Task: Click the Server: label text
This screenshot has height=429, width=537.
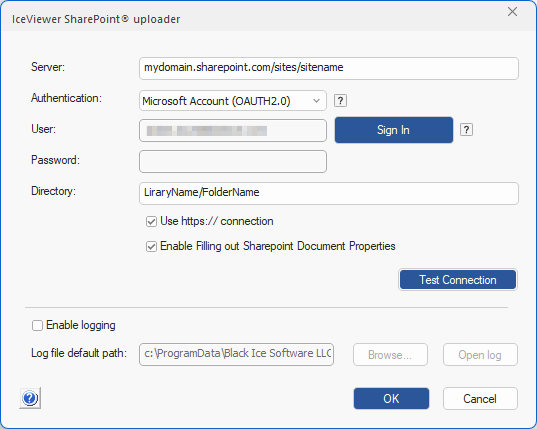Action: pyautogui.click(x=48, y=67)
